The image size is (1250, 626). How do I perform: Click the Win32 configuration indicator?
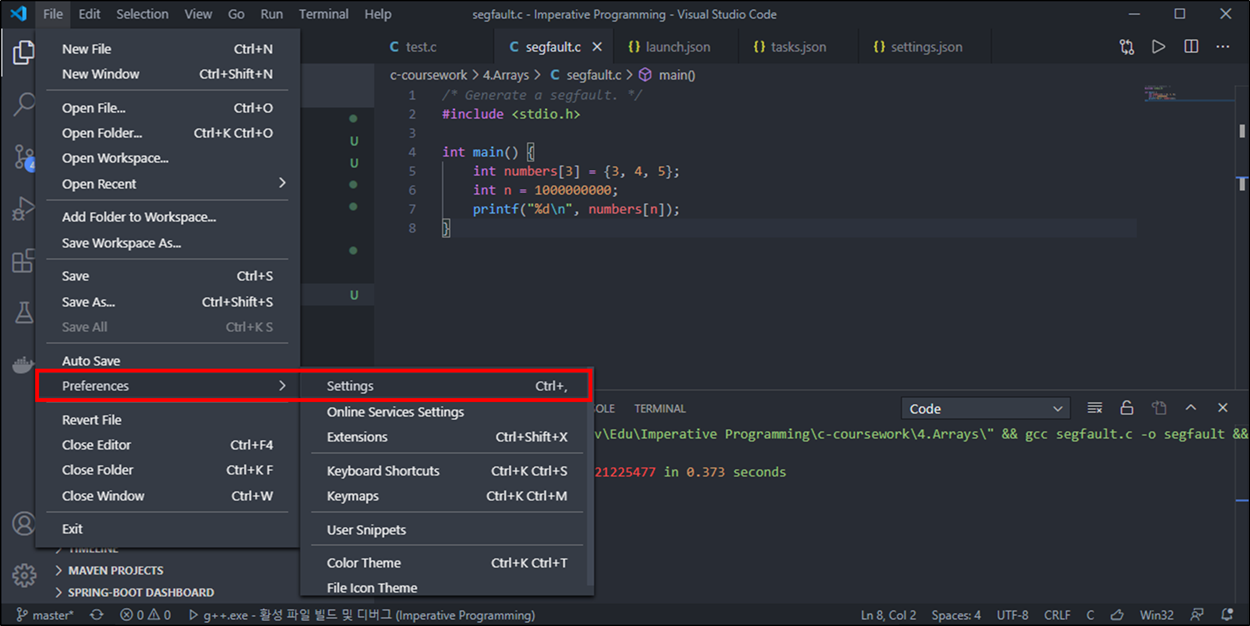coord(1157,615)
